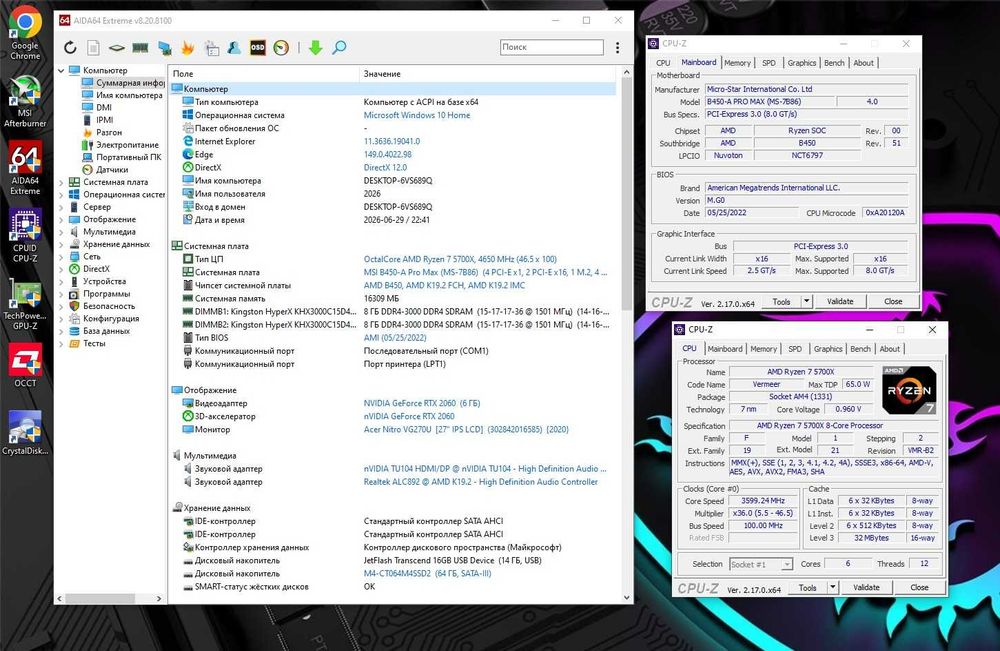Select CPUID CPU-Z desktop icon
The height and width of the screenshot is (651, 1000).
[x=25, y=236]
